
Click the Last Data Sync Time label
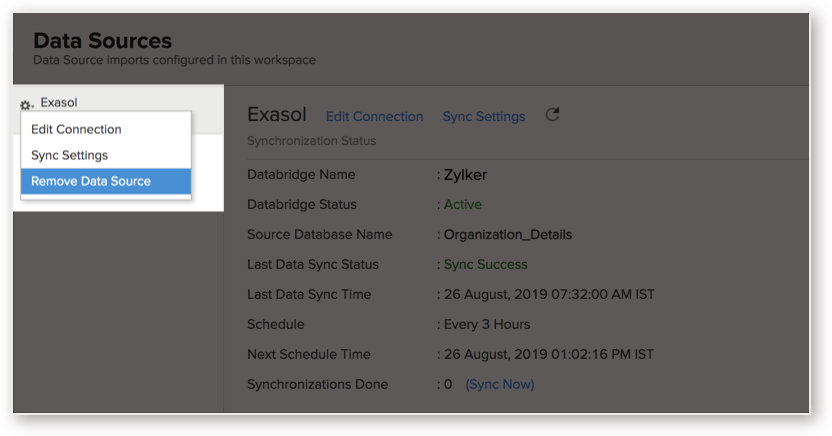[x=309, y=295]
